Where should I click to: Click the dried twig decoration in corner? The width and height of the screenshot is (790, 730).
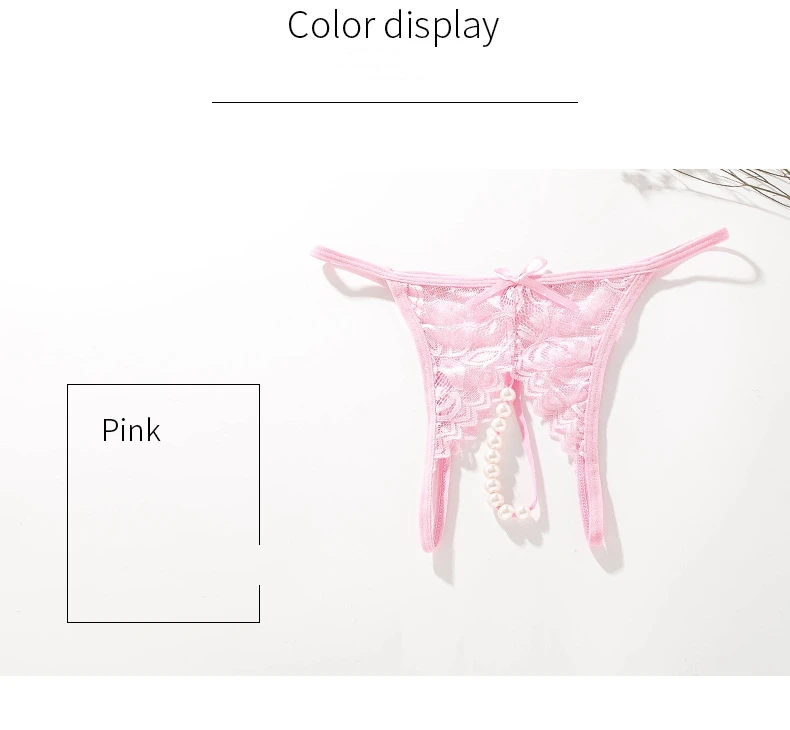pos(715,185)
